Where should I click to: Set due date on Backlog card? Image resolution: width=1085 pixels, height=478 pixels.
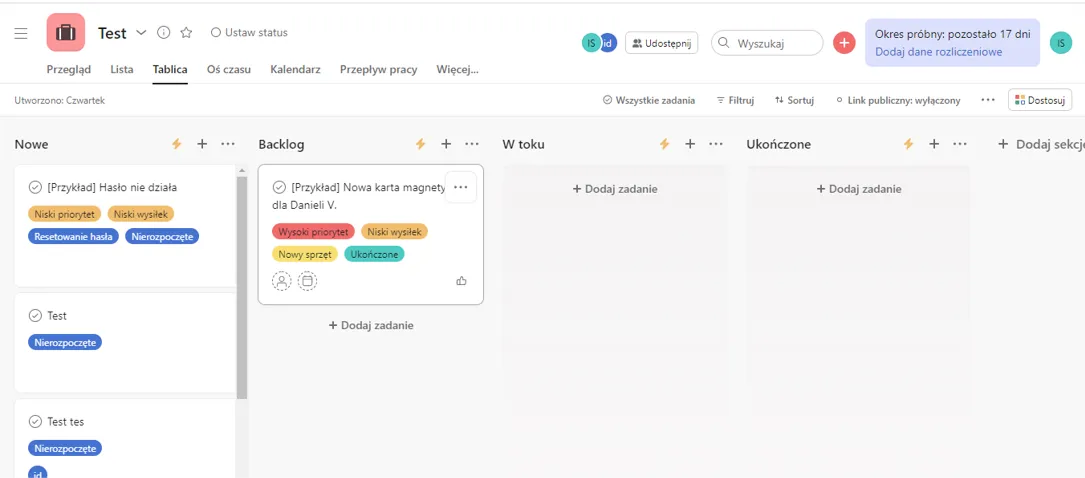(308, 282)
